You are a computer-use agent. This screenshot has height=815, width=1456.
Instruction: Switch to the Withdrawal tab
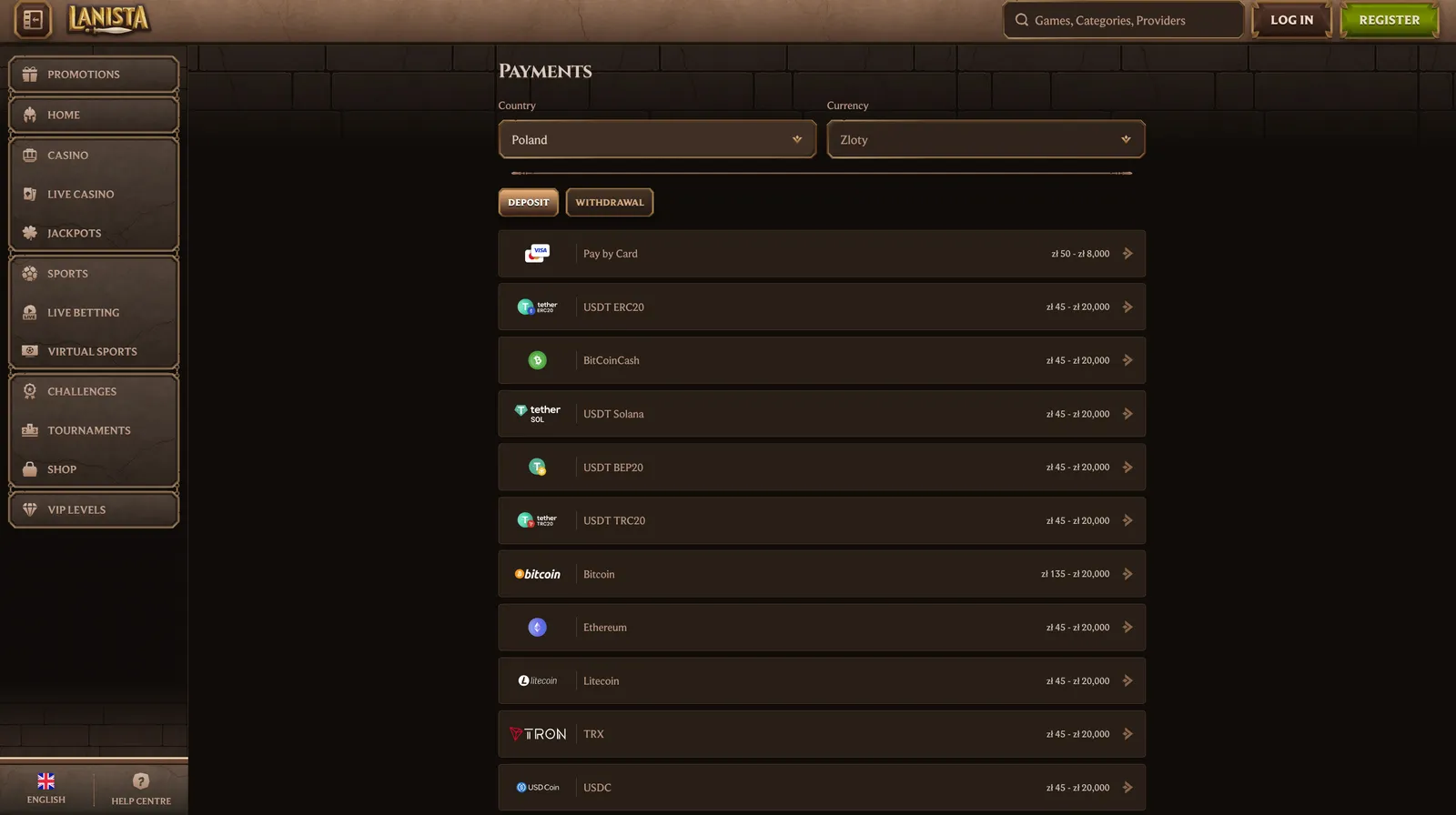point(610,202)
